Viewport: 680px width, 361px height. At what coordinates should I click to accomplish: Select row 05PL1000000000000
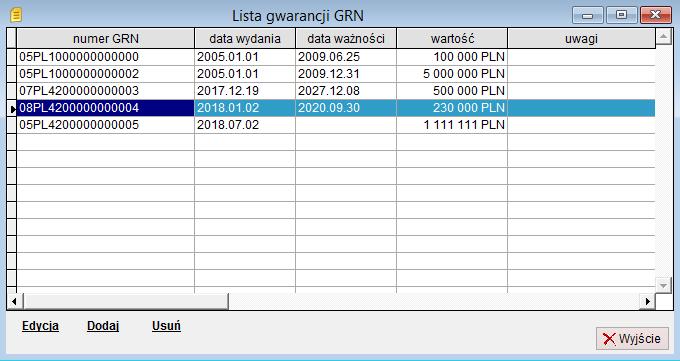336,57
